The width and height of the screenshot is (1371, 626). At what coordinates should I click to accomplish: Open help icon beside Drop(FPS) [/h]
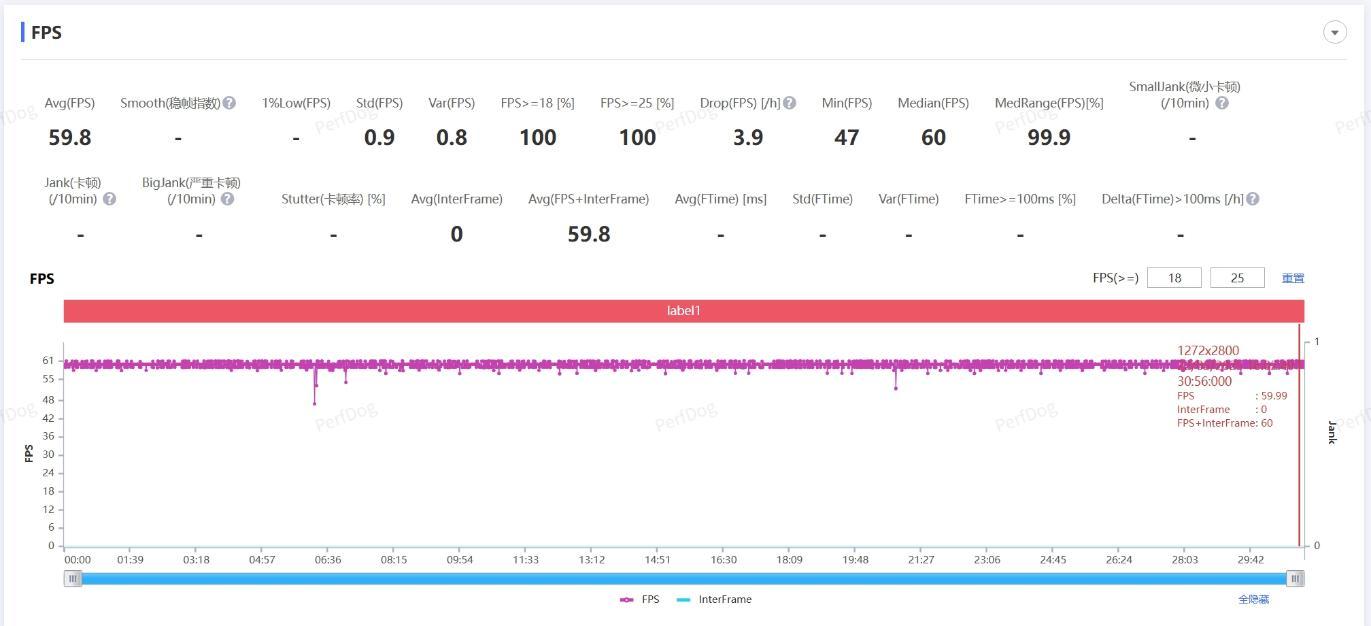(790, 103)
